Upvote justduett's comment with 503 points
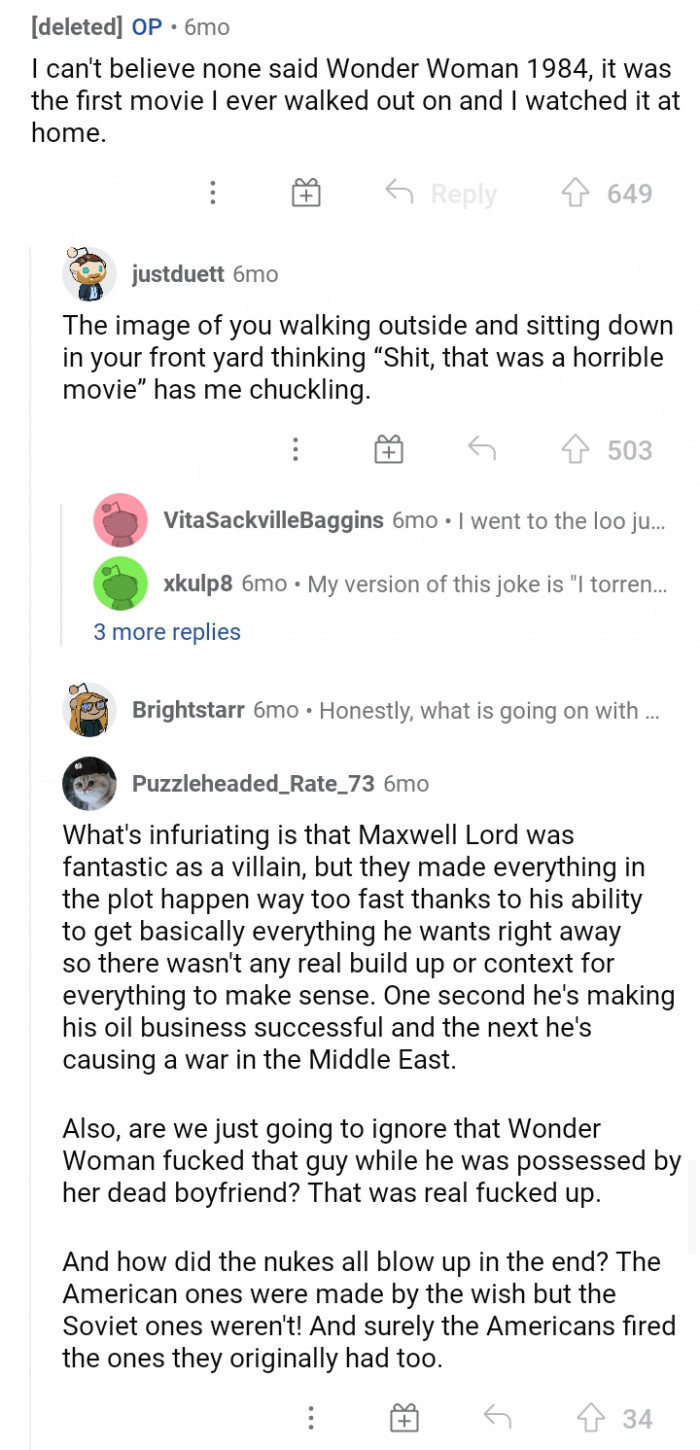This screenshot has height=1450, width=700. pos(572,449)
